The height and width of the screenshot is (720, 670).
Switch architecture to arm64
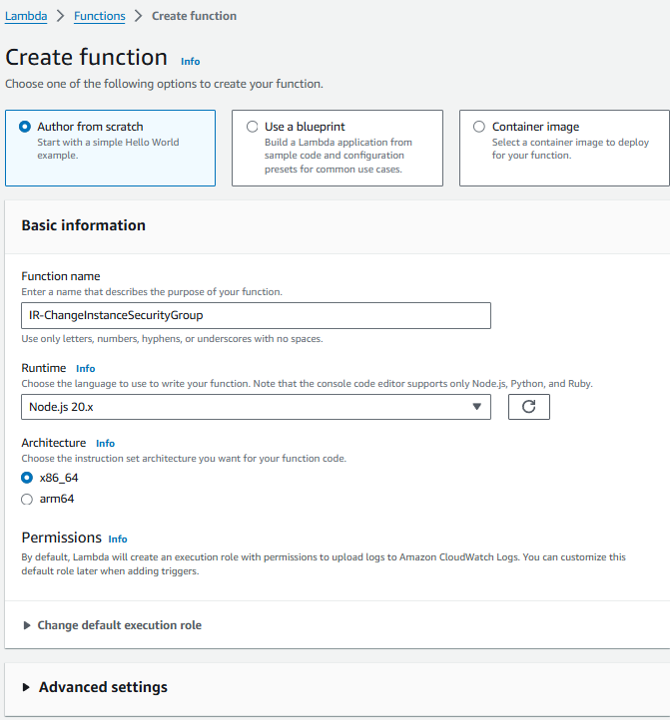pyautogui.click(x=27, y=499)
